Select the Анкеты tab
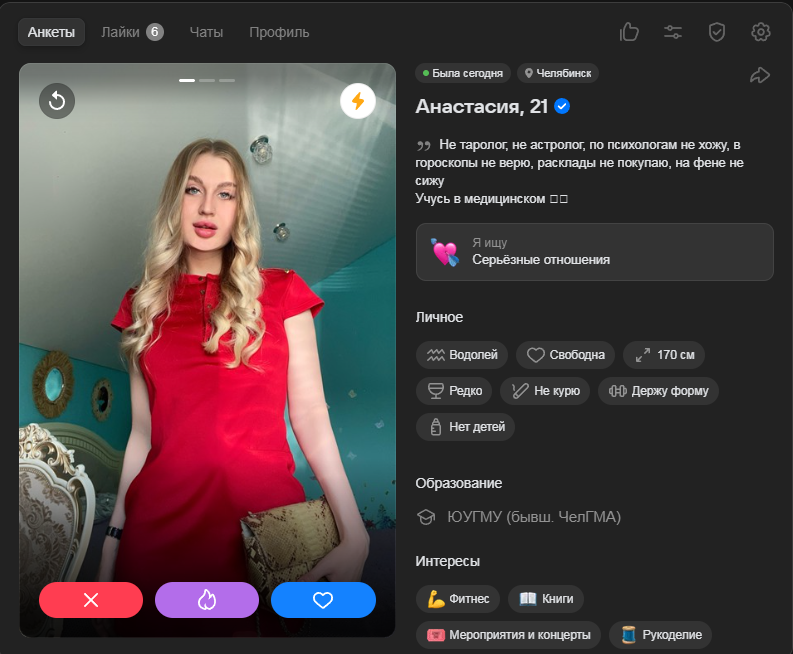The height and width of the screenshot is (654, 793). (x=51, y=32)
